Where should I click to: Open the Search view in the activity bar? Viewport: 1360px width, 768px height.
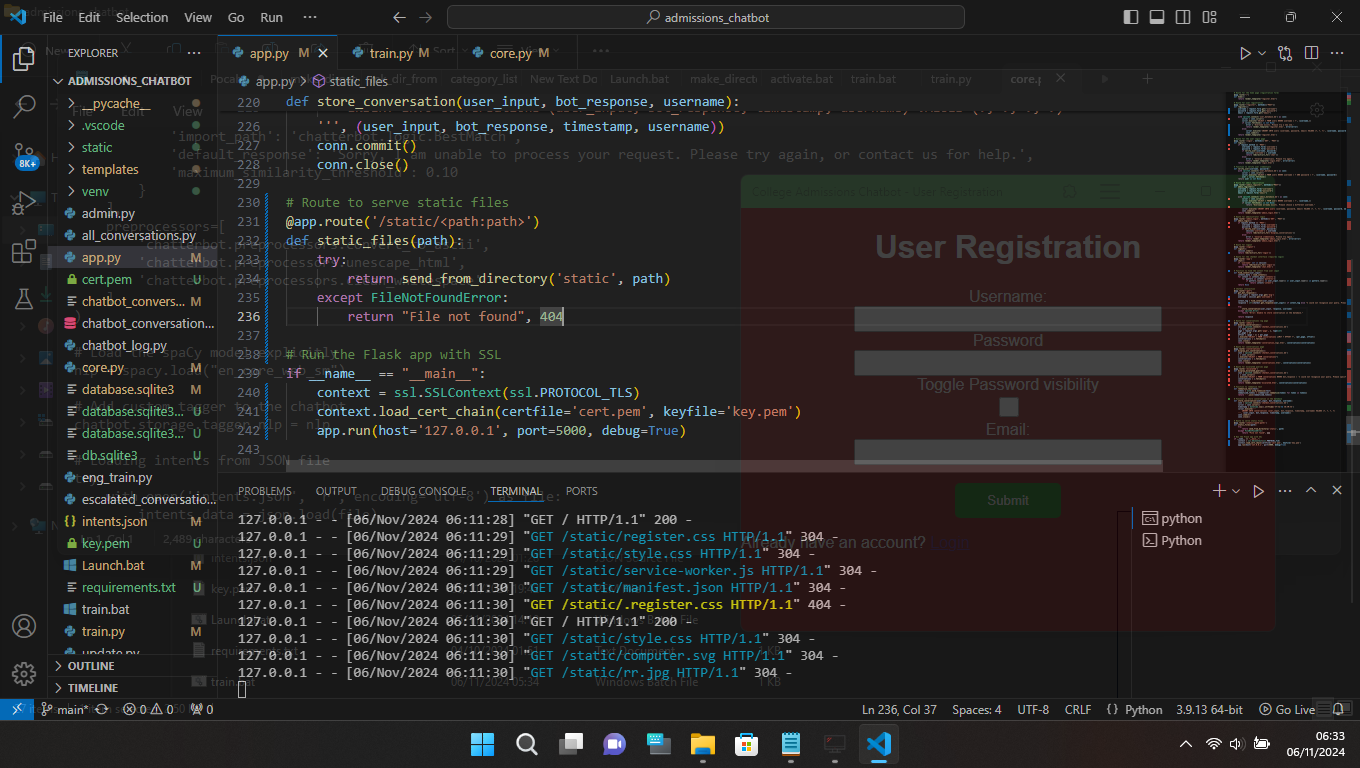[x=24, y=107]
